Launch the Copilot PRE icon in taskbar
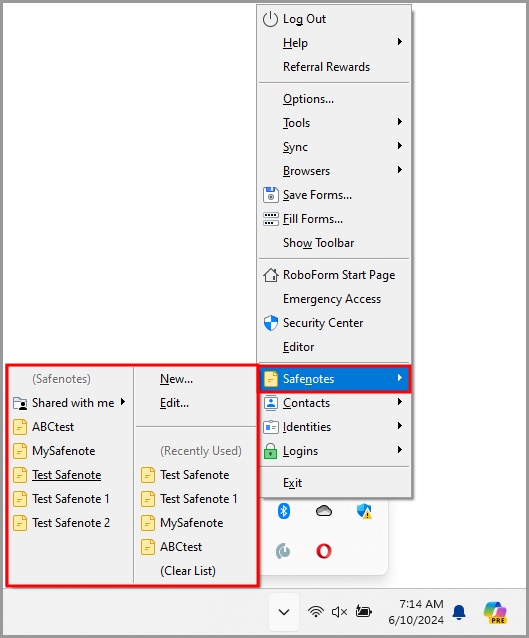529x638 pixels. pyautogui.click(x=495, y=612)
